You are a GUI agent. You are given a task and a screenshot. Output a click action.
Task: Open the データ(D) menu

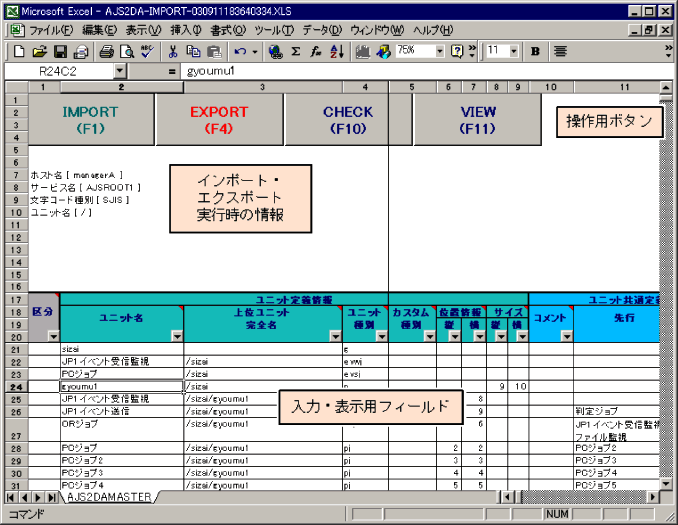(x=322, y=30)
